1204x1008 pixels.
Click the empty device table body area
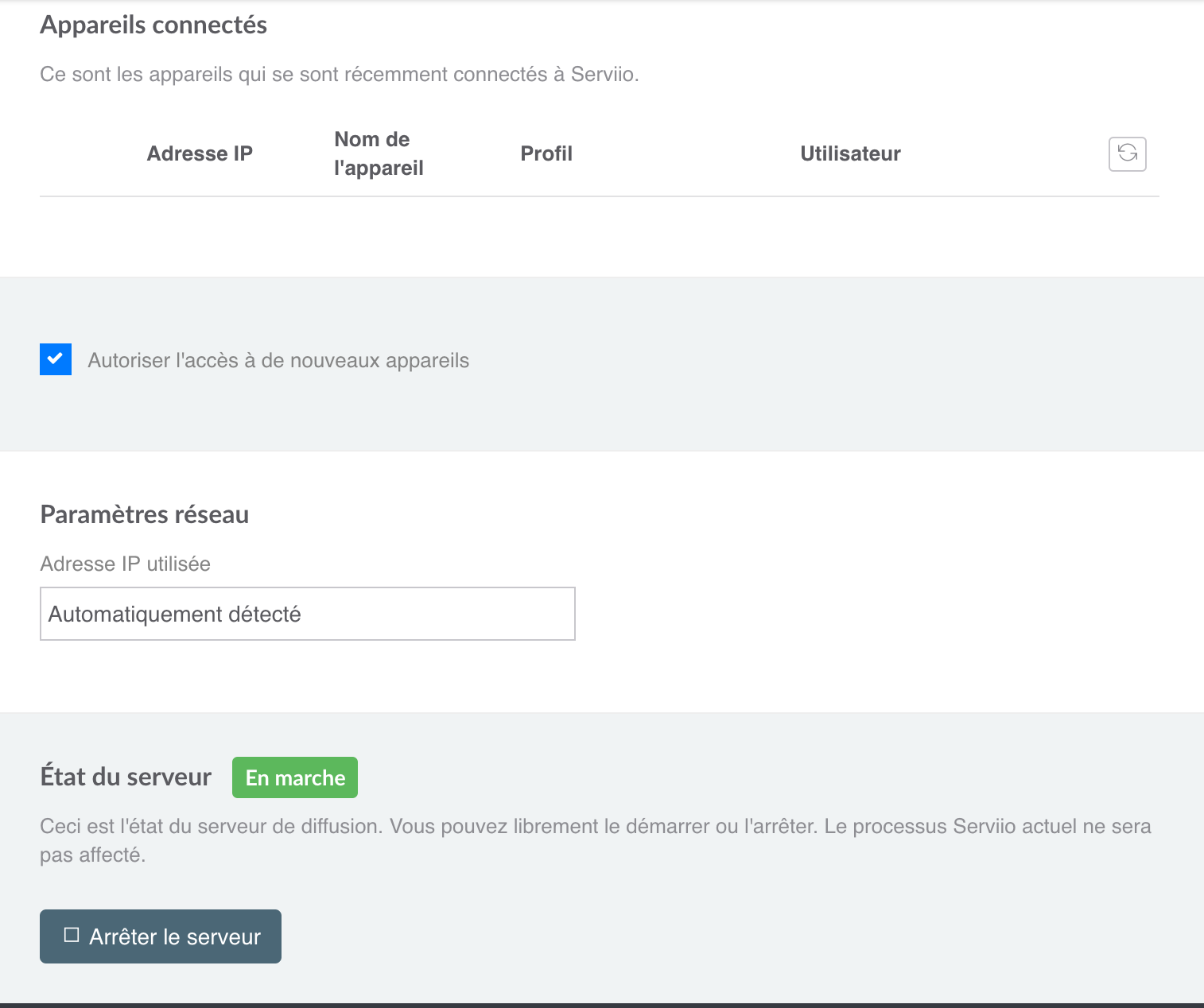click(599, 236)
